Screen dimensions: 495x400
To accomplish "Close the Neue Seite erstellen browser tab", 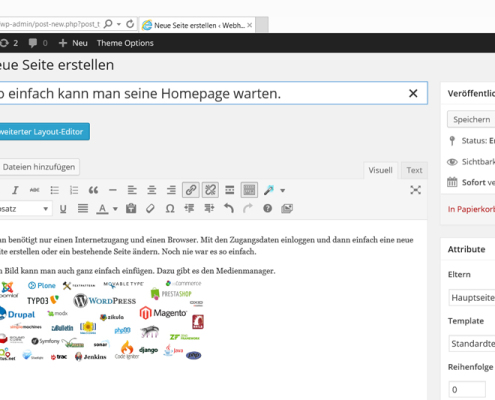I will tap(249, 25).
